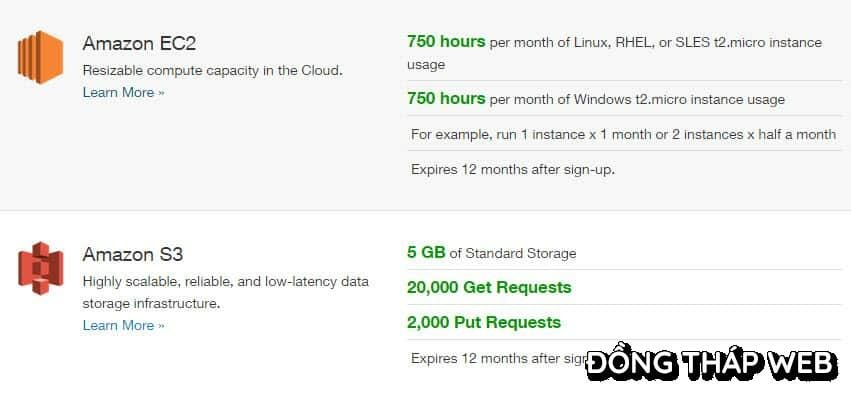Screen dimensions: 851x394
Task: Click the 750 hours Linux t2.micro line
Action: 614,53
